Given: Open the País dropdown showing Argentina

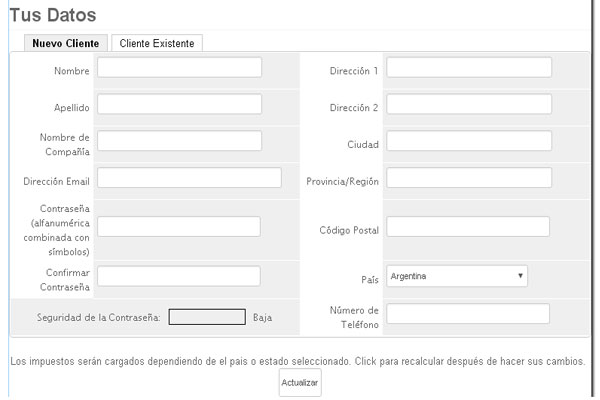Looking at the screenshot, I should click(457, 276).
